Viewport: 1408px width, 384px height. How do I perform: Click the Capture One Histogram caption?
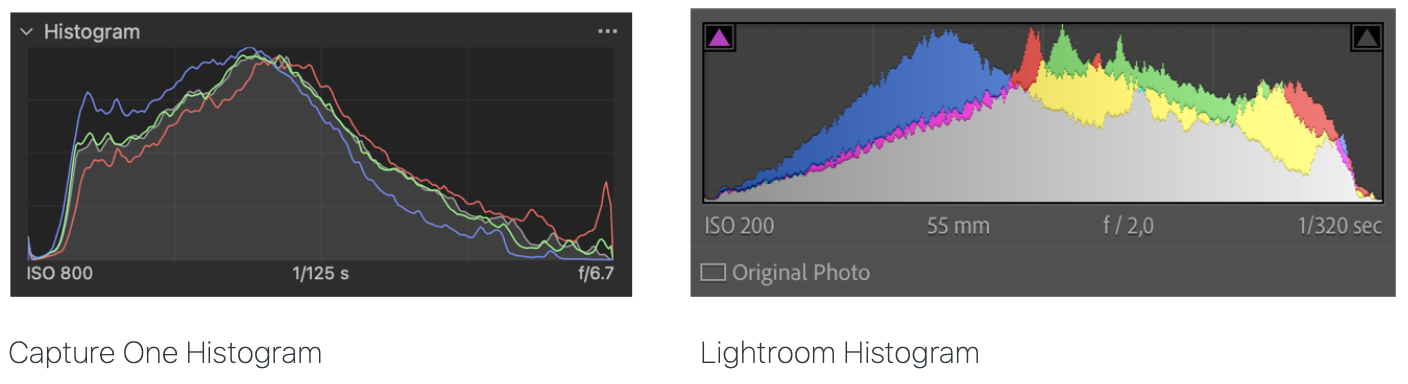pyautogui.click(x=165, y=353)
